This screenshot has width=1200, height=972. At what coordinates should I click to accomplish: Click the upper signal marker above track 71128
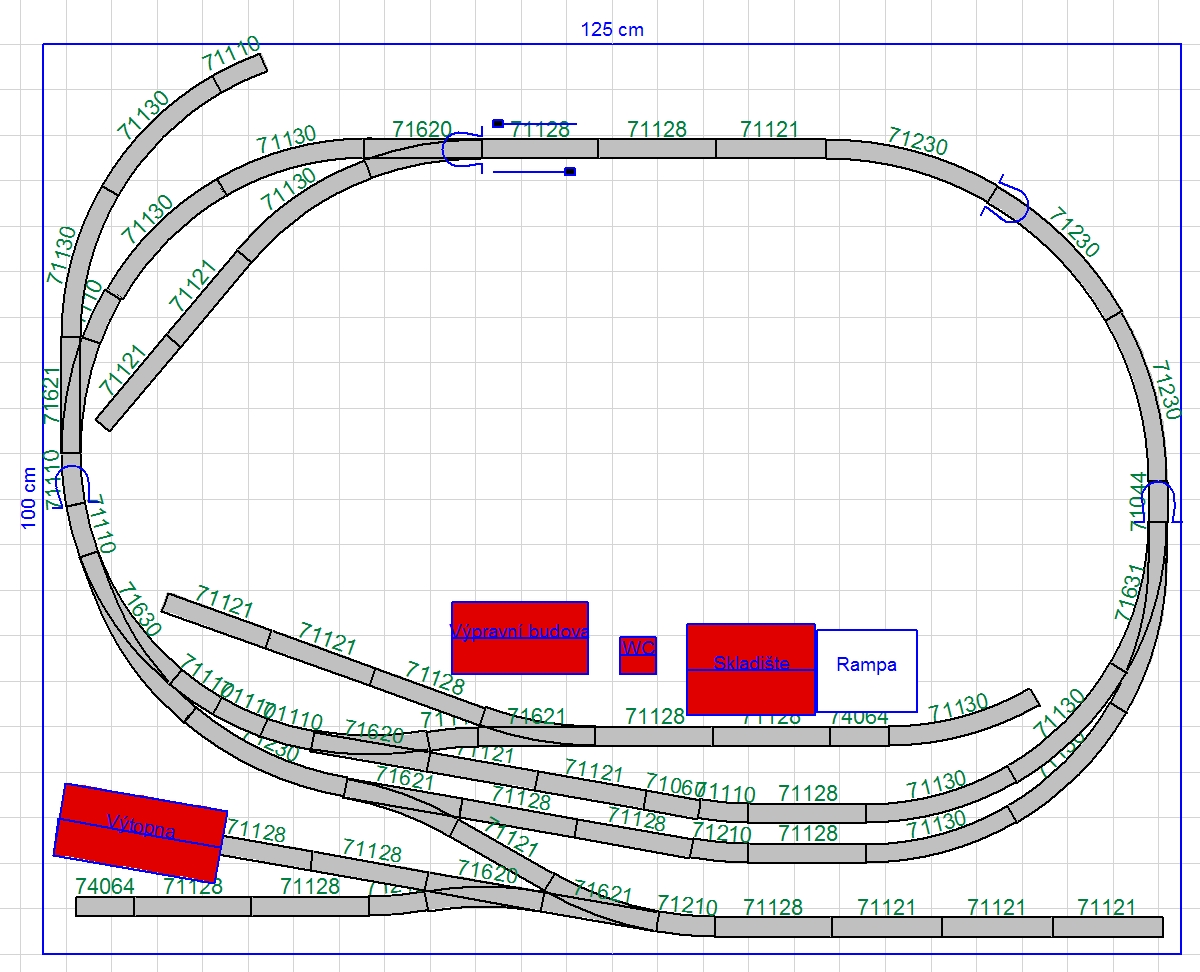[x=498, y=124]
